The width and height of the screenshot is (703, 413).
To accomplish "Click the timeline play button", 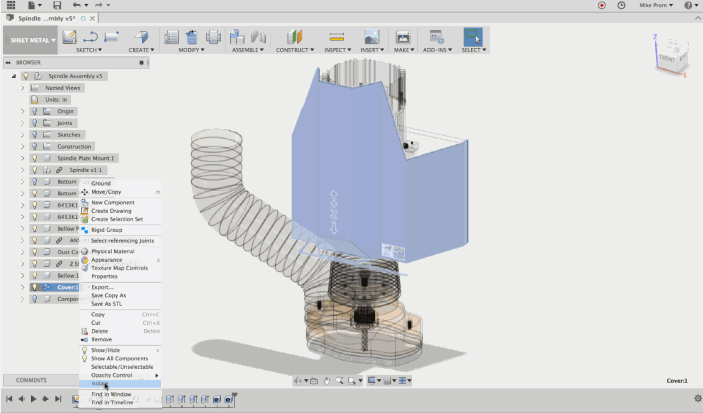I will (34, 399).
